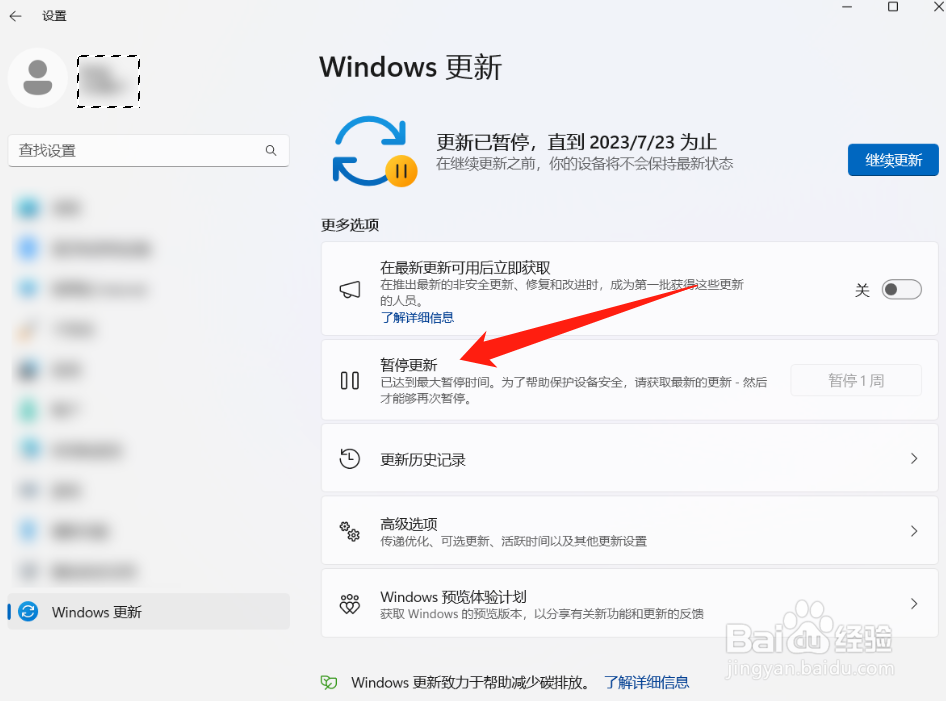Click the update history clock icon
946x701 pixels.
click(350, 459)
